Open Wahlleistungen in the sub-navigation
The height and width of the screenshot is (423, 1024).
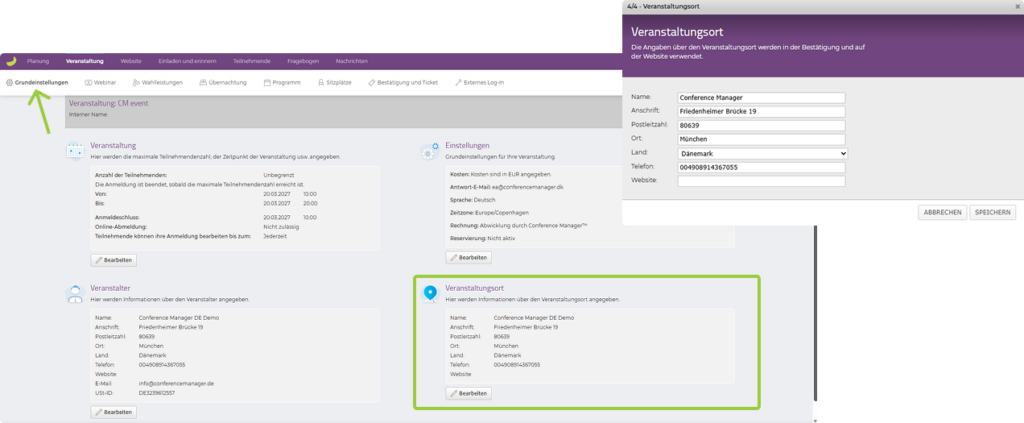157,82
